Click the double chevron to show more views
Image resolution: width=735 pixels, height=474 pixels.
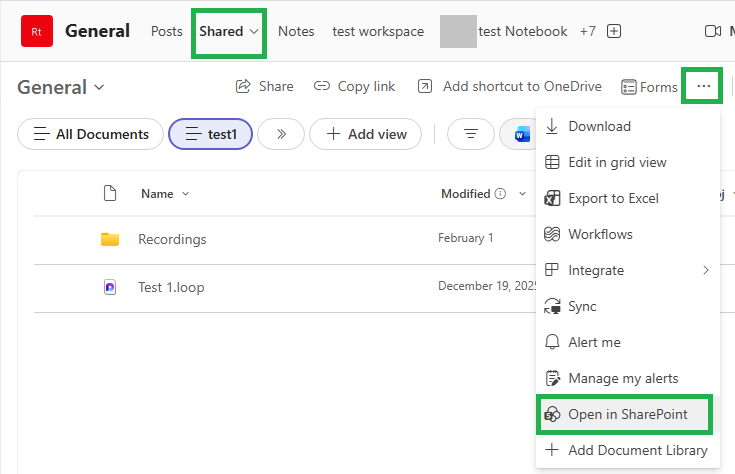281,134
